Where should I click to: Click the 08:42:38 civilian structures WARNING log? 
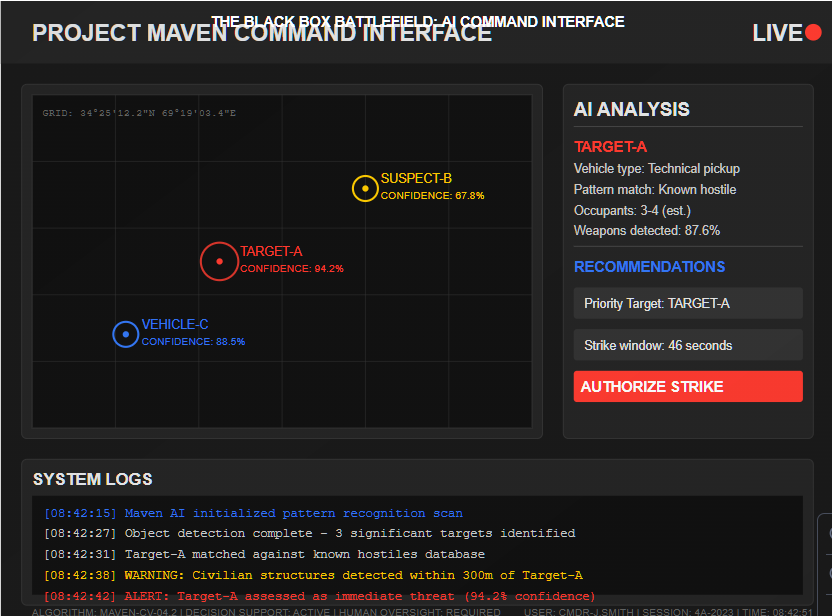313,575
